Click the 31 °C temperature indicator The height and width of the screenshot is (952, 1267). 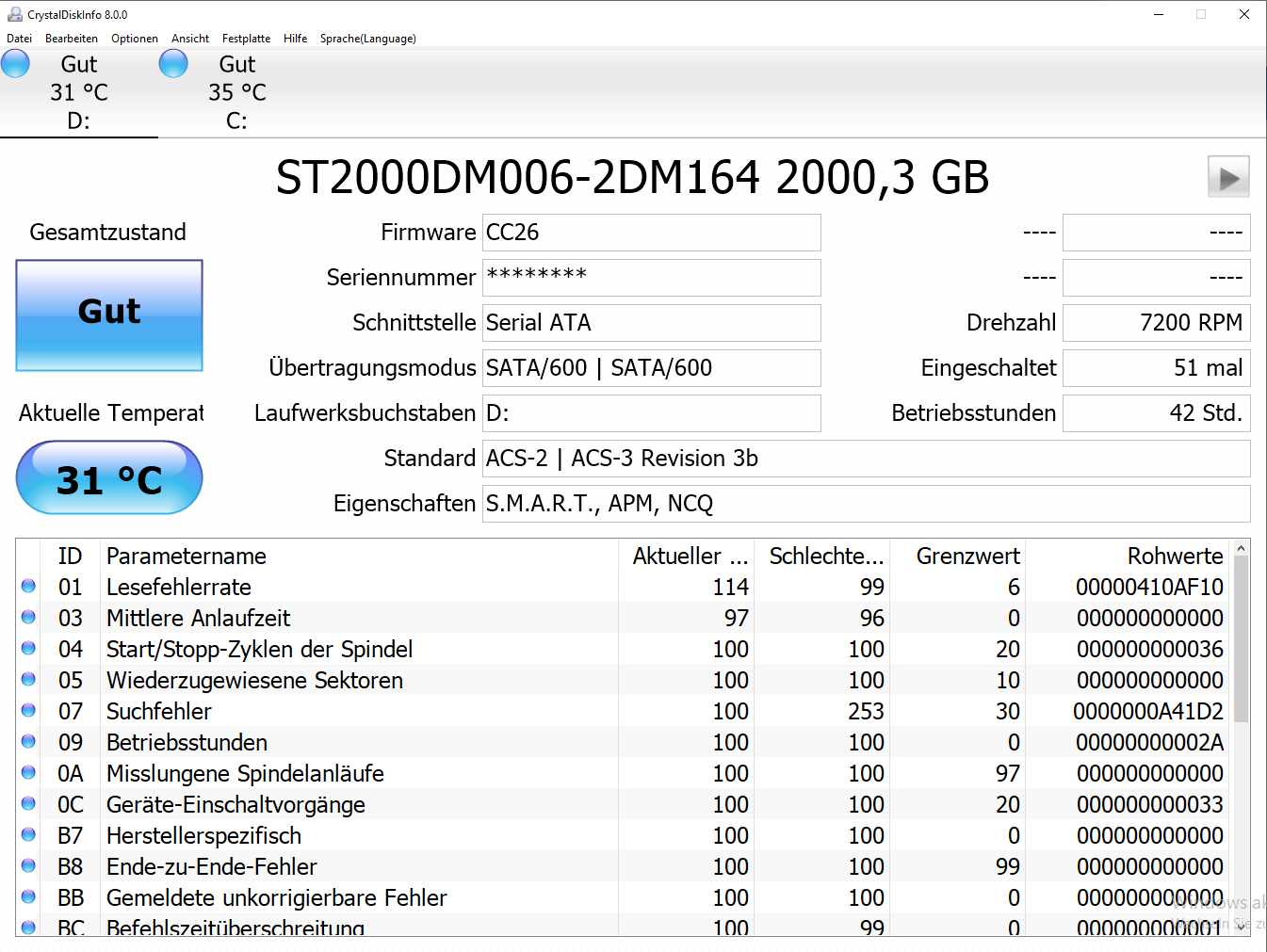coord(109,478)
